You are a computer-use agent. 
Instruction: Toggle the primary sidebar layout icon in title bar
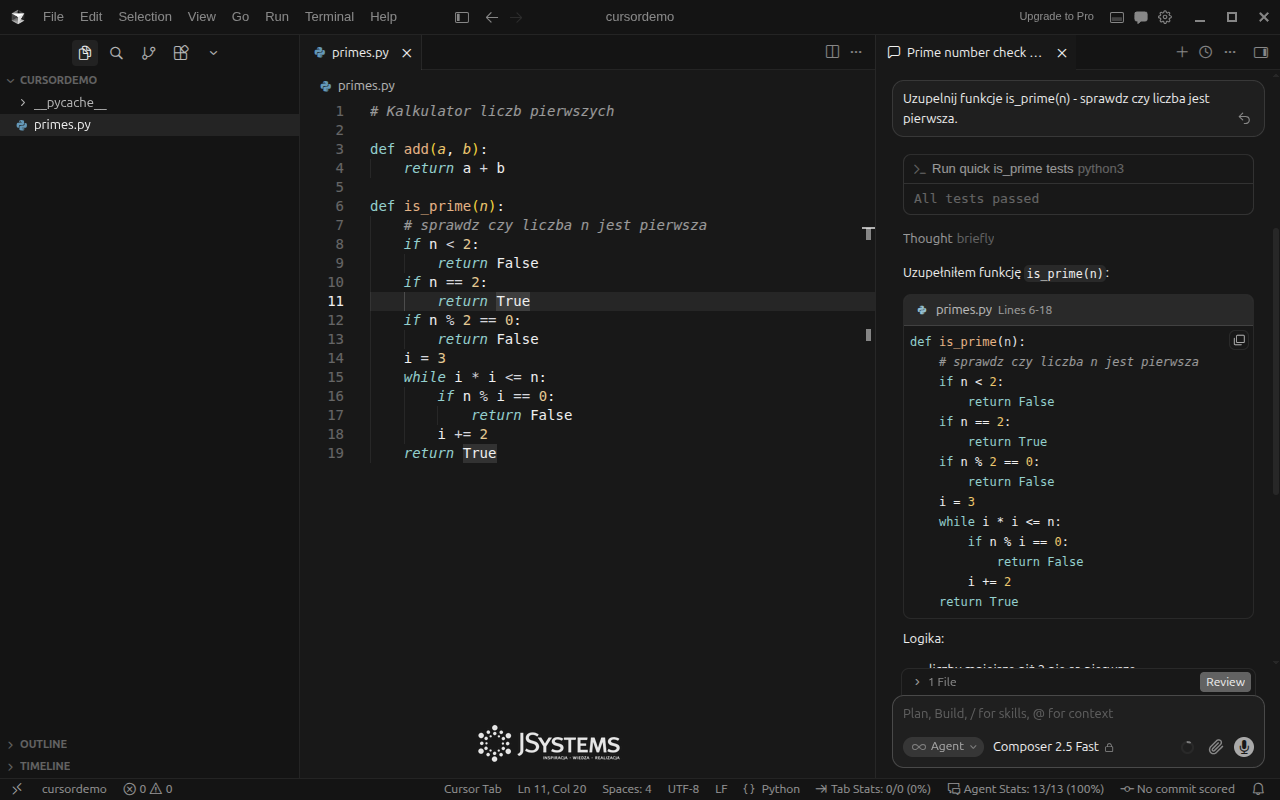coord(461,17)
